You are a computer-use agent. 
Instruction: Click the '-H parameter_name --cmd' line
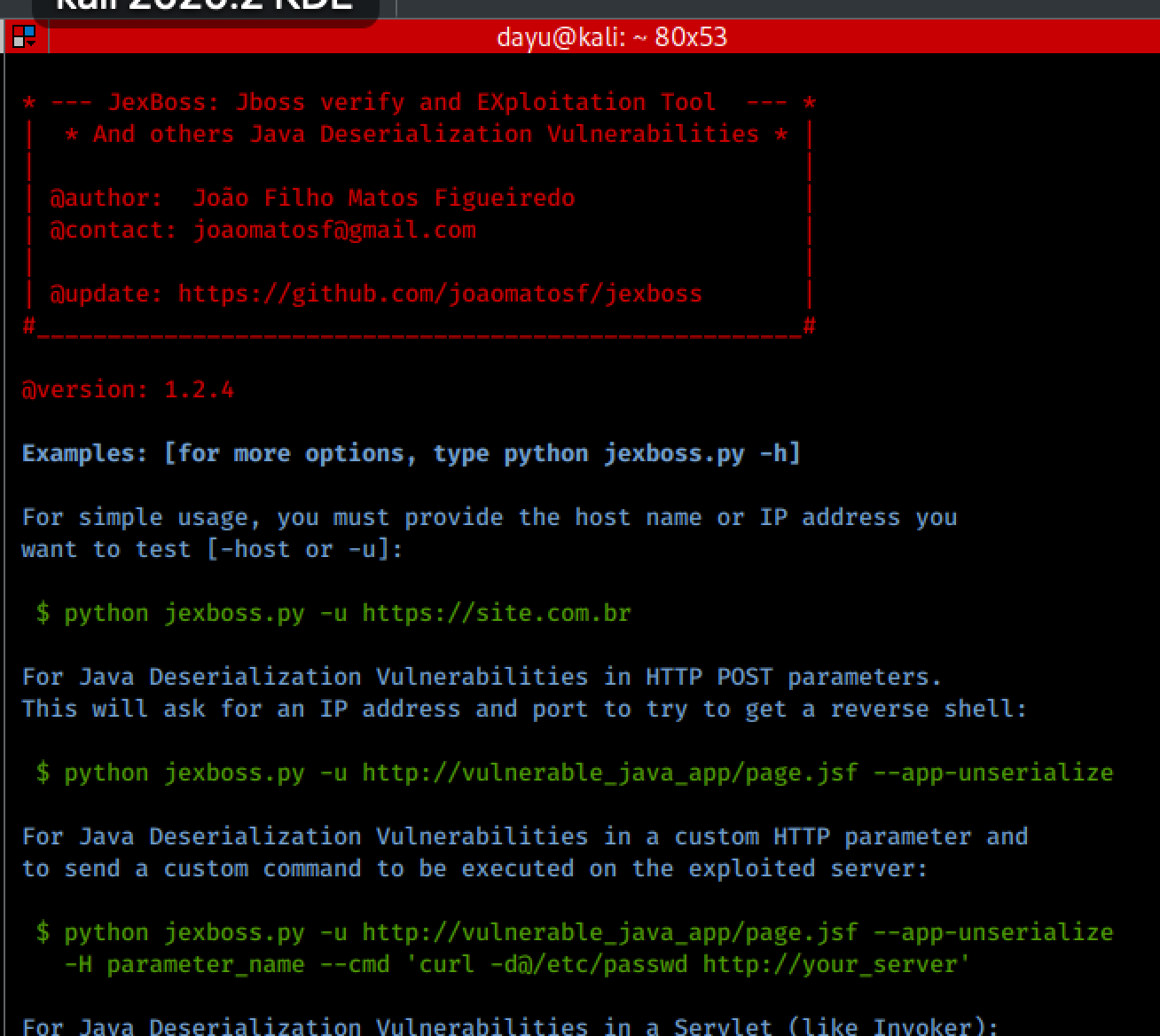pos(518,964)
